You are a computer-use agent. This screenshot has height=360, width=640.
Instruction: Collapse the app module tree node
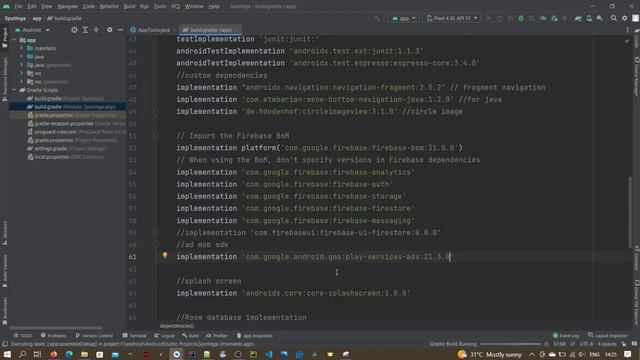(14, 40)
